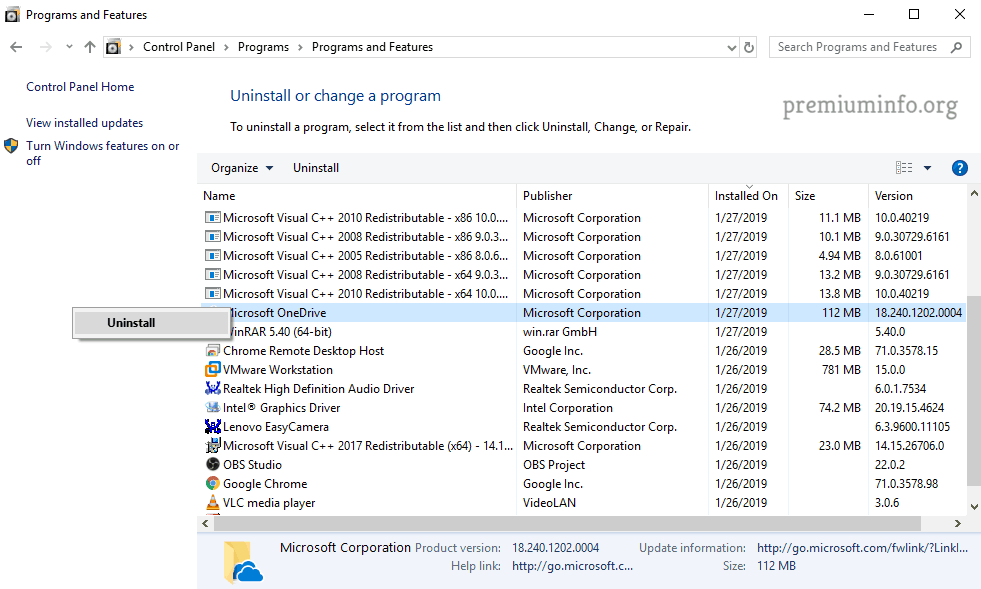981x589 pixels.
Task: Click the search magnifier icon
Action: (956, 47)
